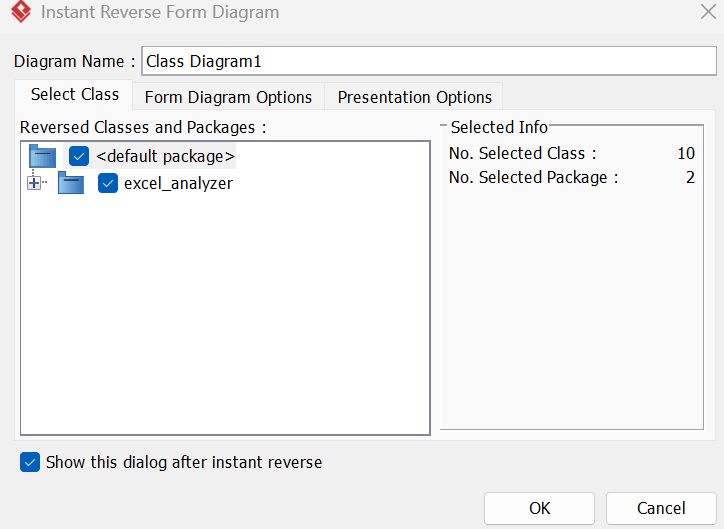
Task: Click the No. Selected Class value
Action: coord(686,153)
